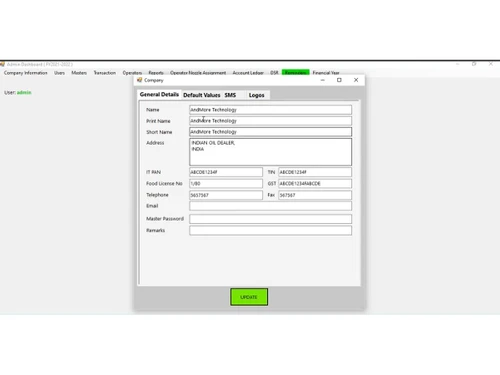The height and width of the screenshot is (375, 500).
Task: Click the green UPDATE button
Action: point(249,297)
